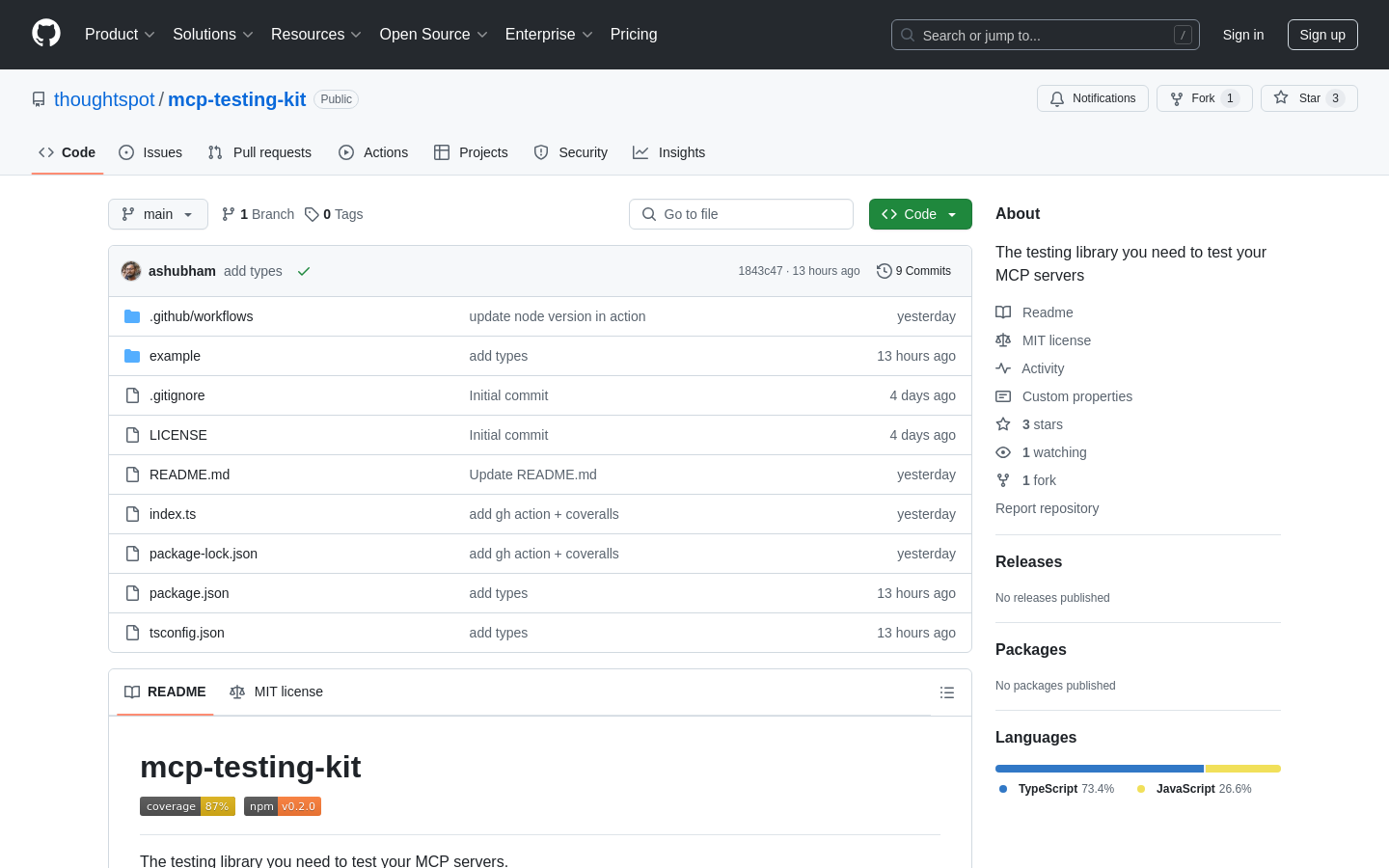The image size is (1389, 868).
Task: Click the 9 Commits history link
Action: coord(913,271)
